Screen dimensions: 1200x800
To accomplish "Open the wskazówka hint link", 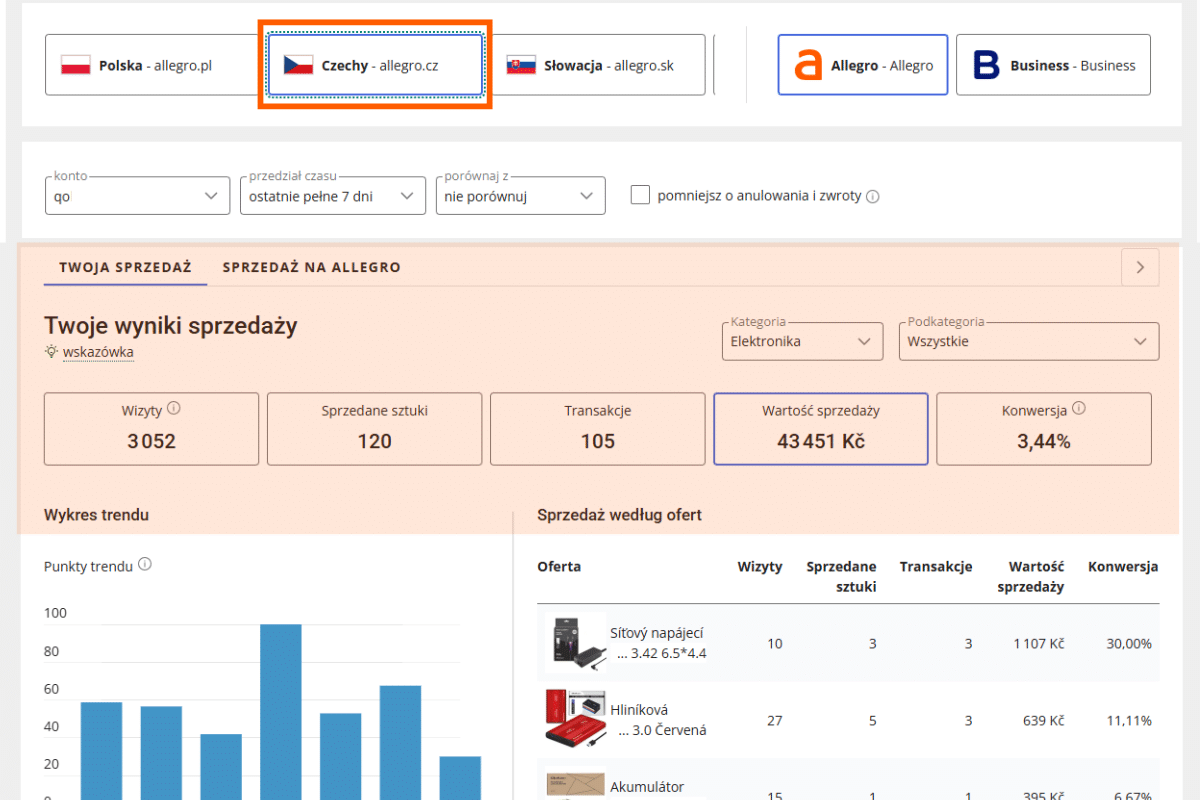I will point(98,352).
